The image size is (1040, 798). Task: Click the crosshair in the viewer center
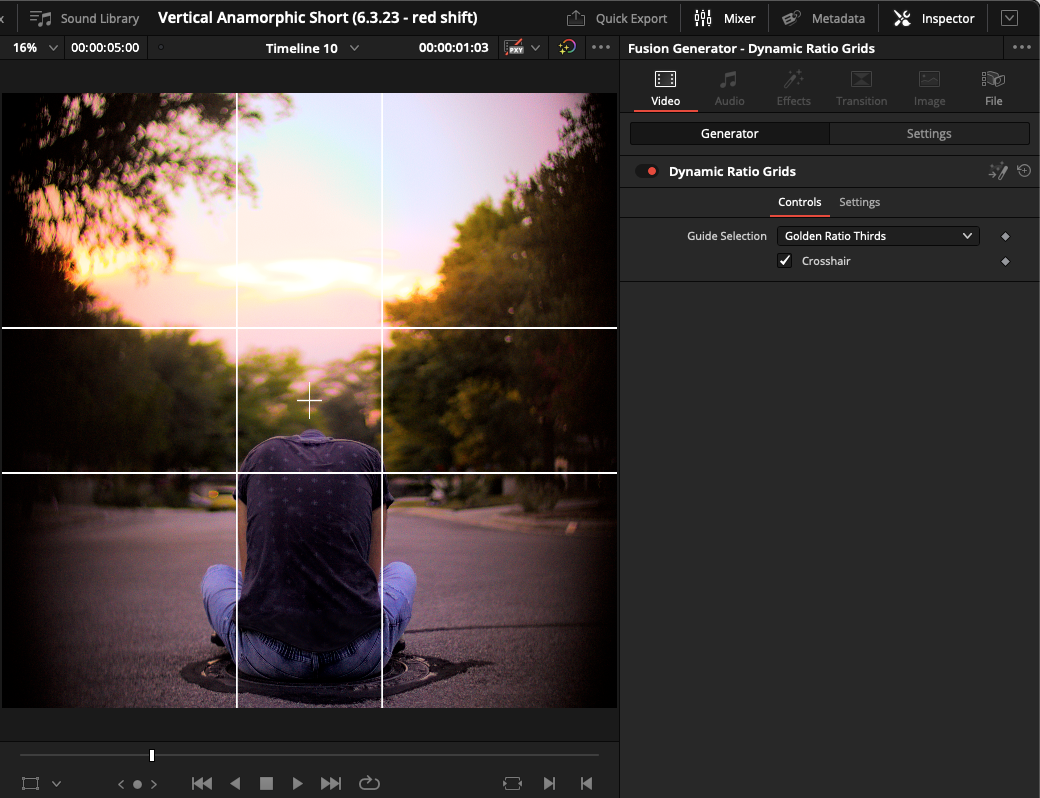click(309, 400)
